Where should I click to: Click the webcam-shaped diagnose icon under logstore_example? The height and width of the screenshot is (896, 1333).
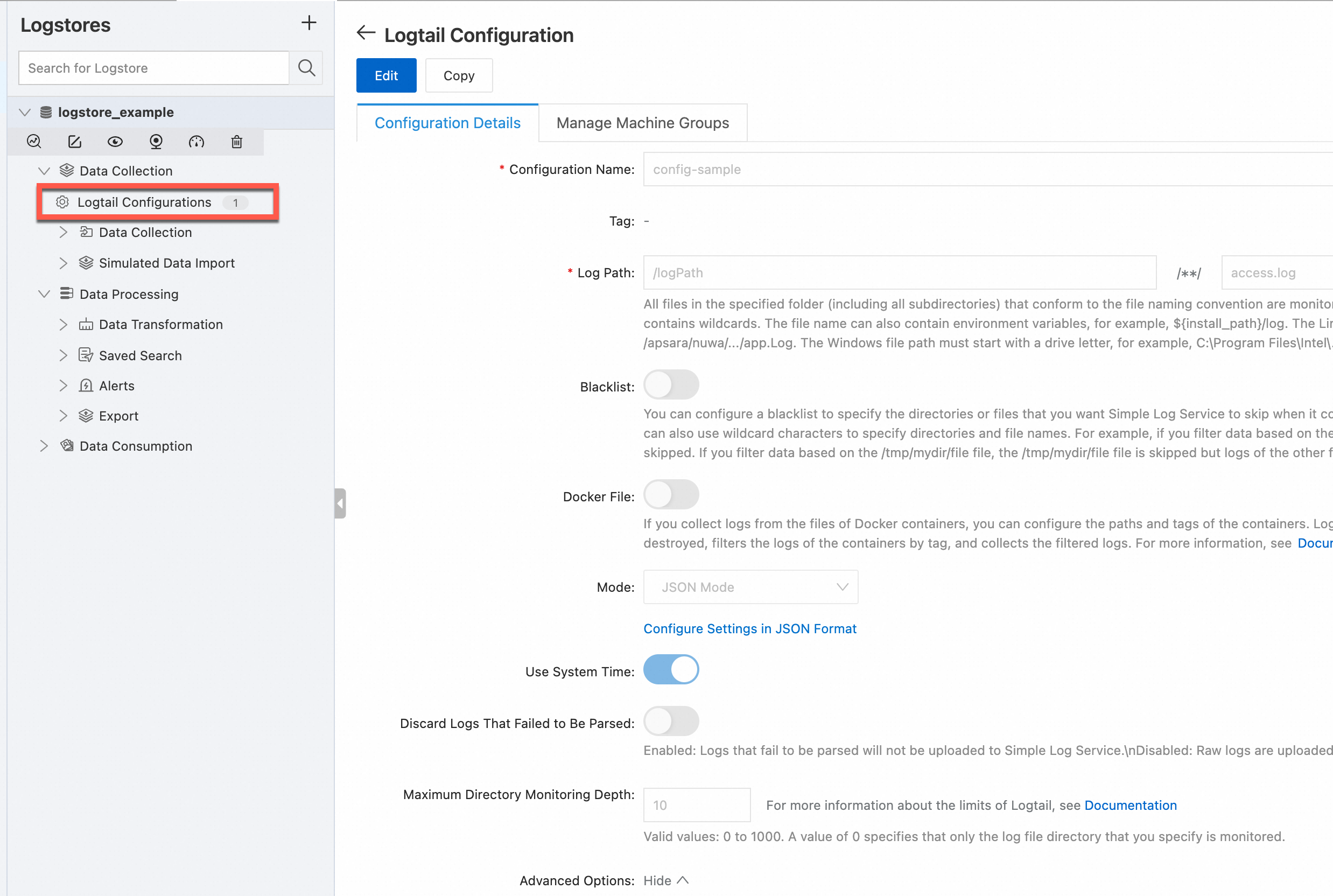(x=156, y=142)
